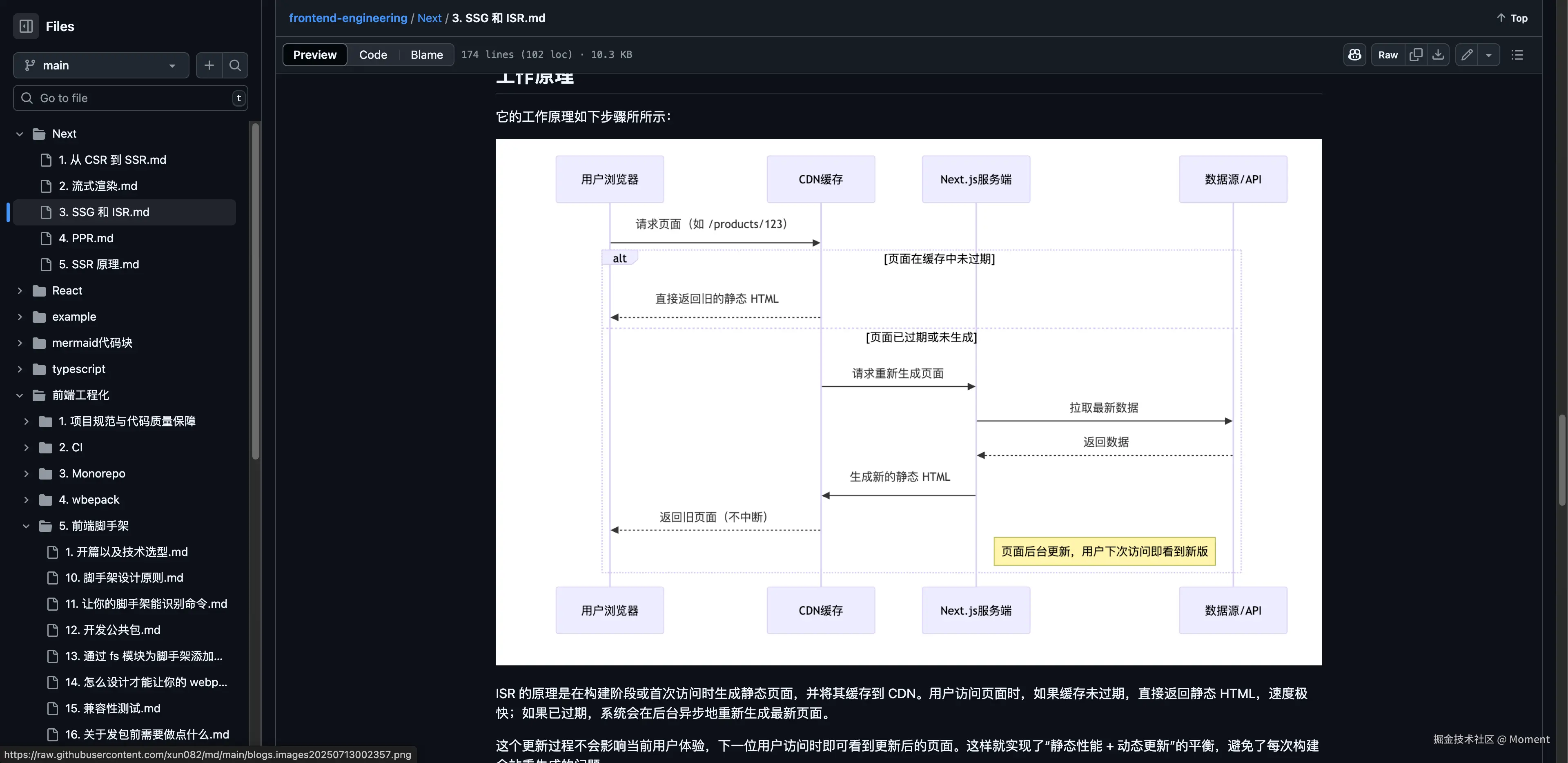Open the main branch dropdown

(x=100, y=65)
